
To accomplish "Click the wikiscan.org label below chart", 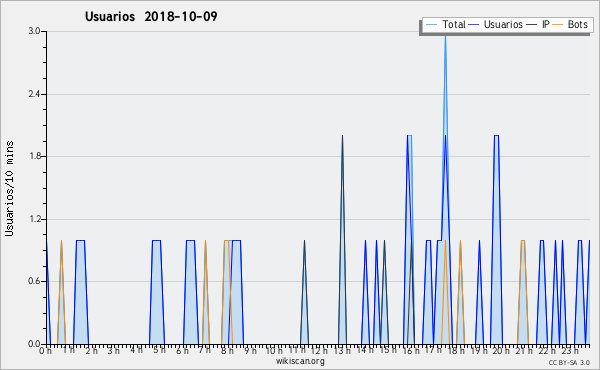I will click(x=300, y=361).
